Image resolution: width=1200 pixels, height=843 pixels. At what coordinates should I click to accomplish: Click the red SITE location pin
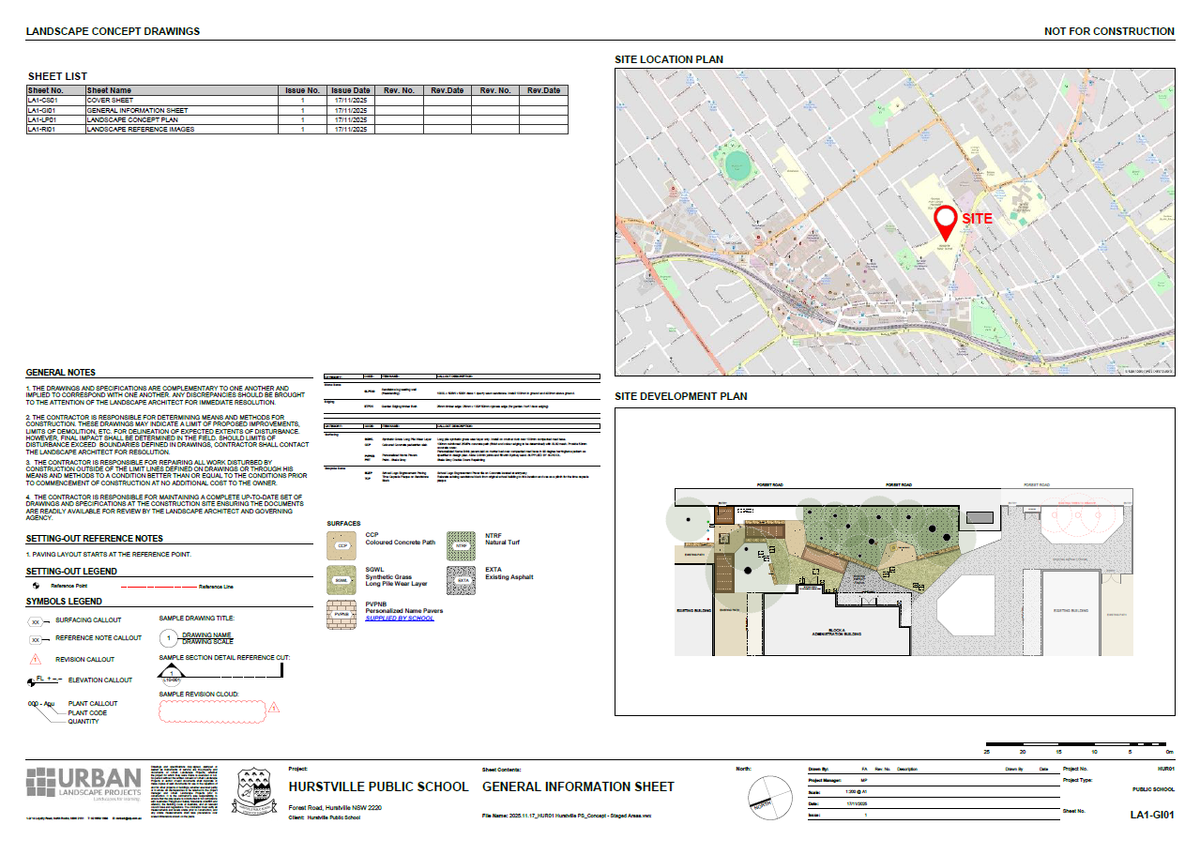point(944,221)
